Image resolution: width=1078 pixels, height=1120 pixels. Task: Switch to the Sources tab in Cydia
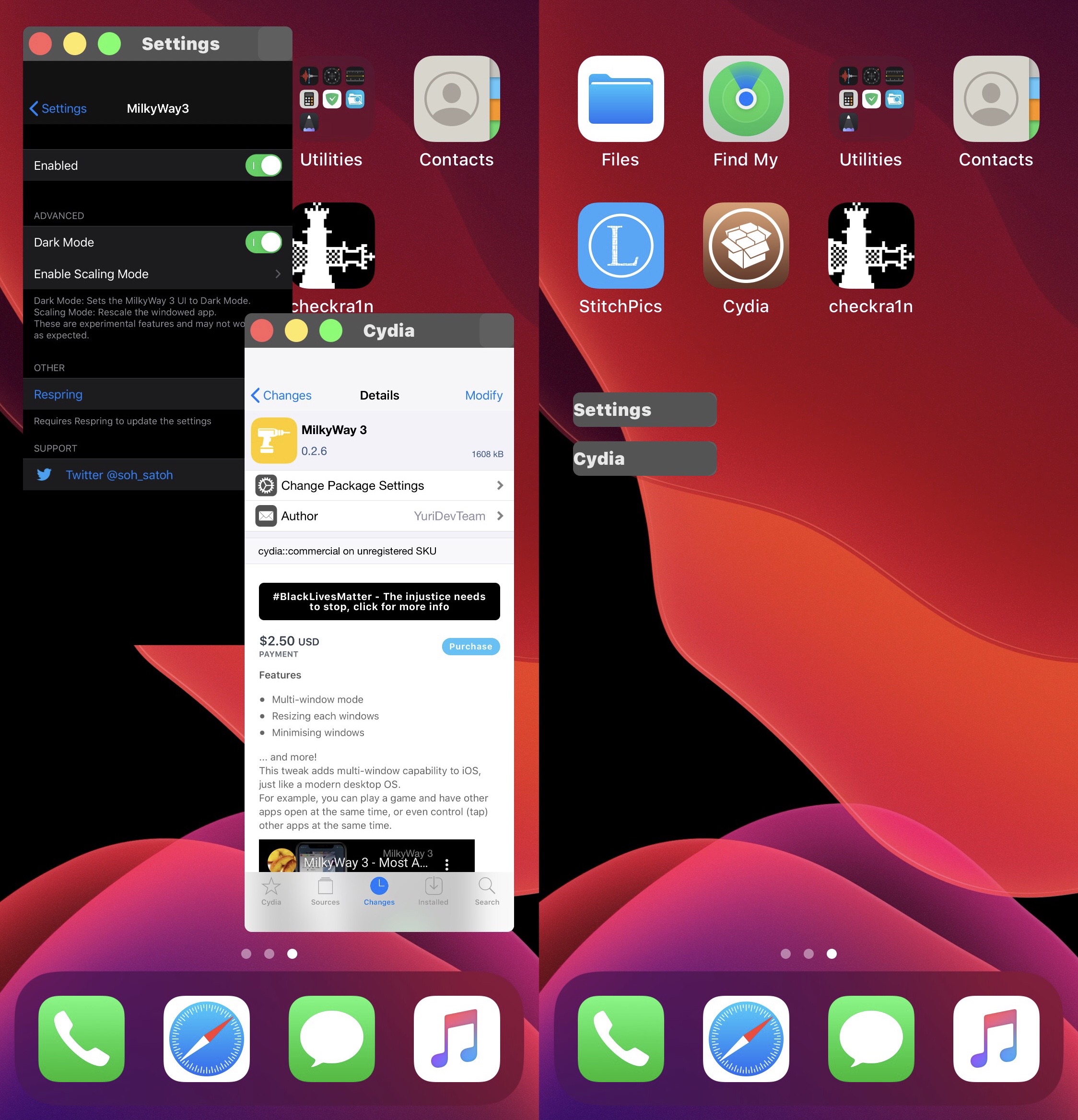[325, 891]
